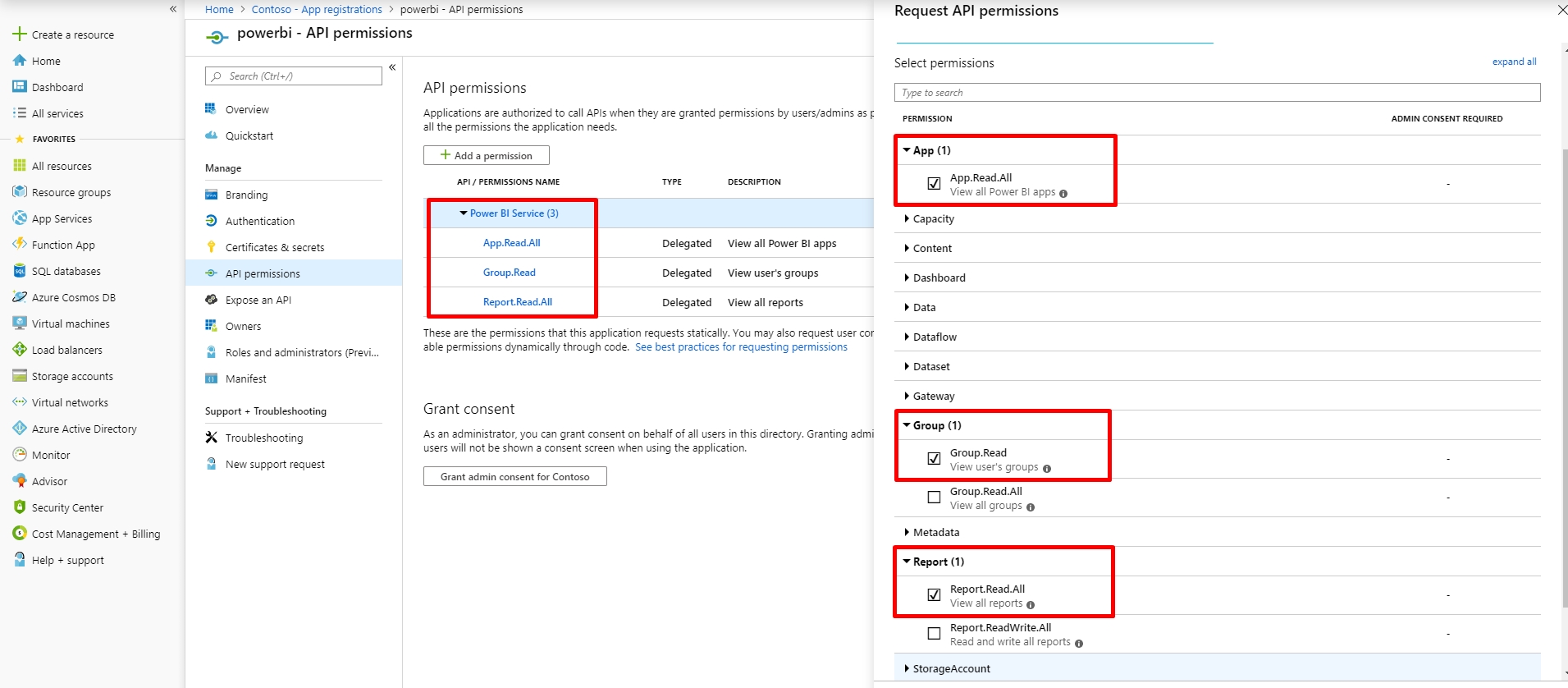The width and height of the screenshot is (1568, 688).
Task: Open the Certificates & secrets key icon
Action: pyautogui.click(x=211, y=247)
